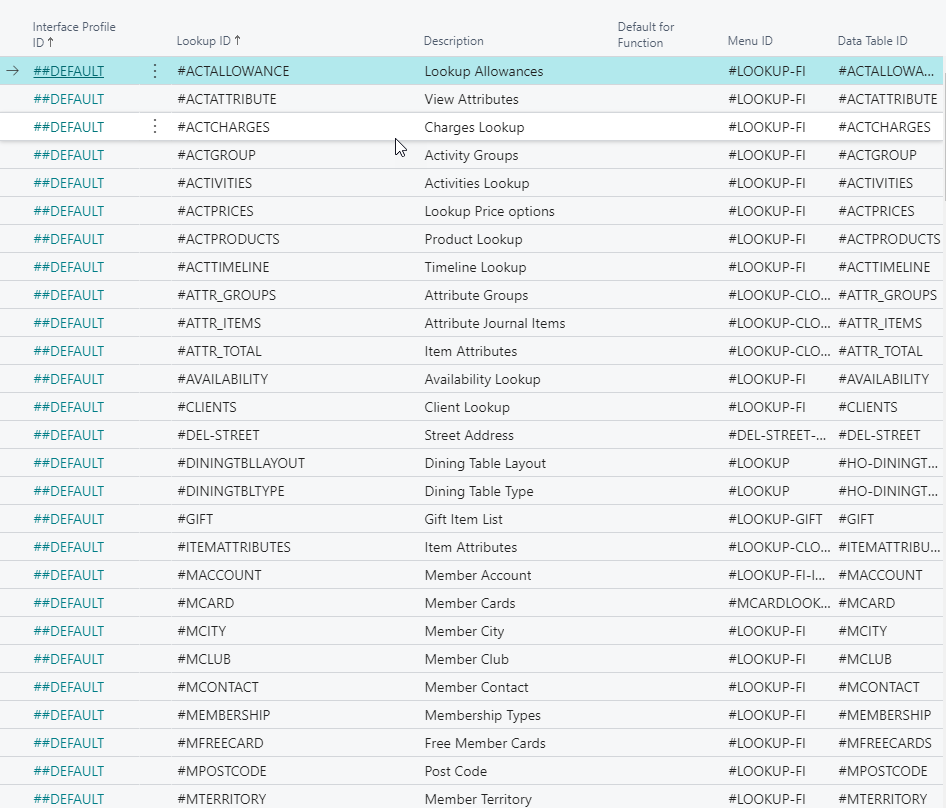
Task: Open the ##DEFAULT link in the #ACTATTRIBUTE row
Action: [x=68, y=99]
